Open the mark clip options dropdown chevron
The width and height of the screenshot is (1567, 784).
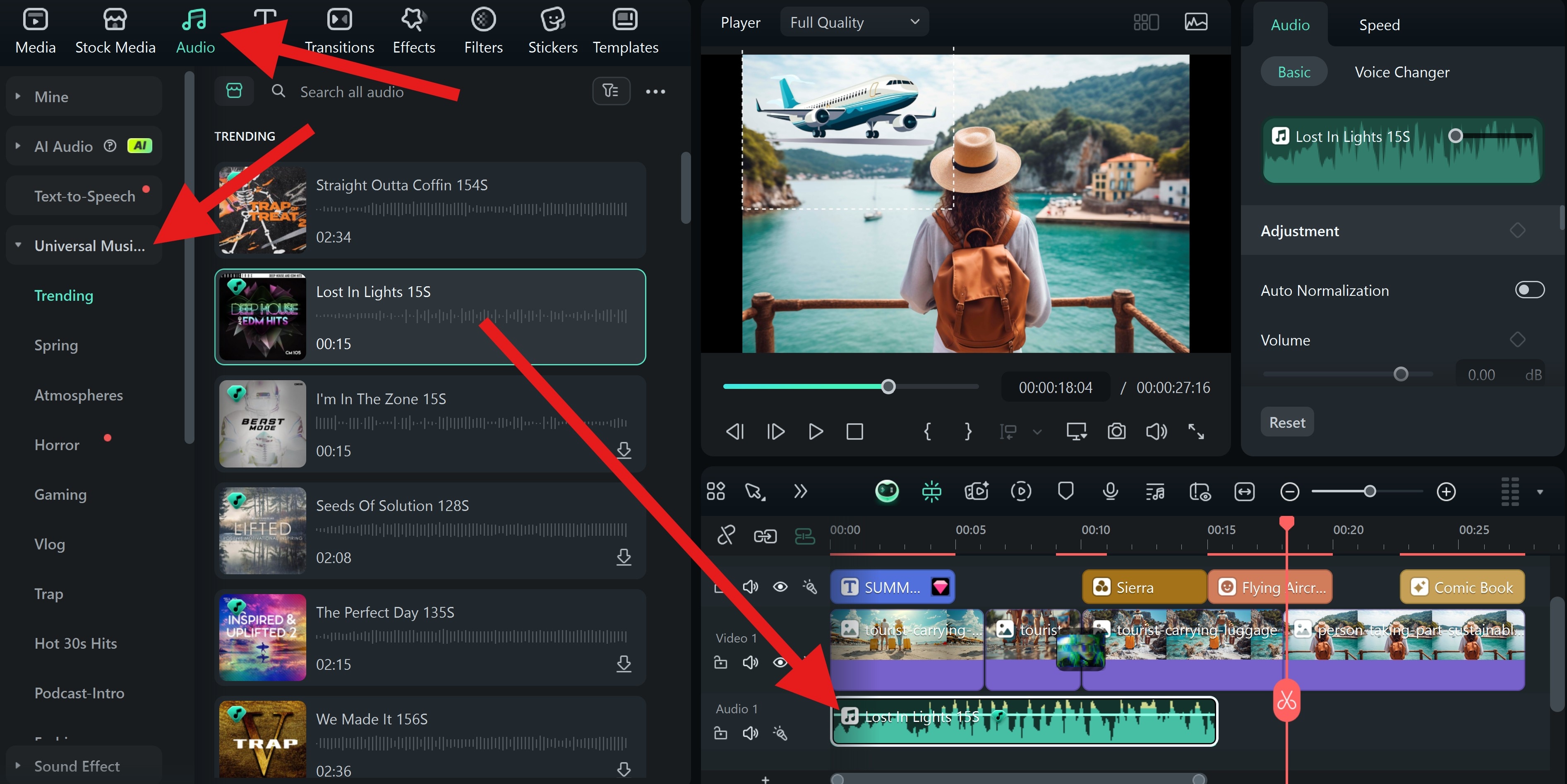tap(1037, 432)
